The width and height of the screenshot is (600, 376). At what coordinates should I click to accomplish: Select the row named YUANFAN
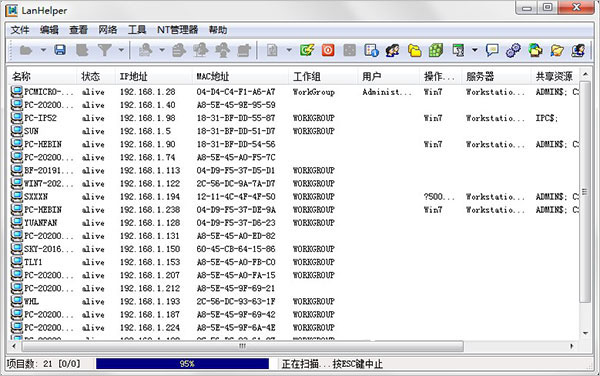coord(294,222)
